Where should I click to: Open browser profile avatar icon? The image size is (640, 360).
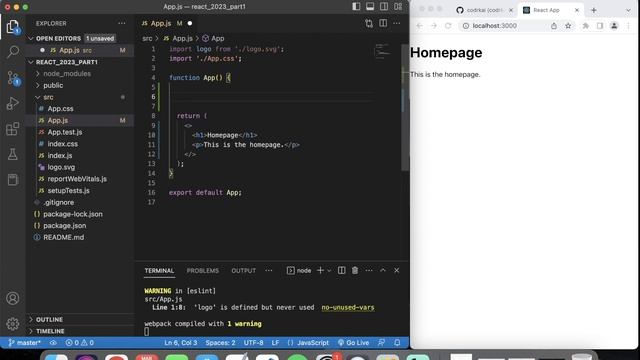[x=614, y=26]
